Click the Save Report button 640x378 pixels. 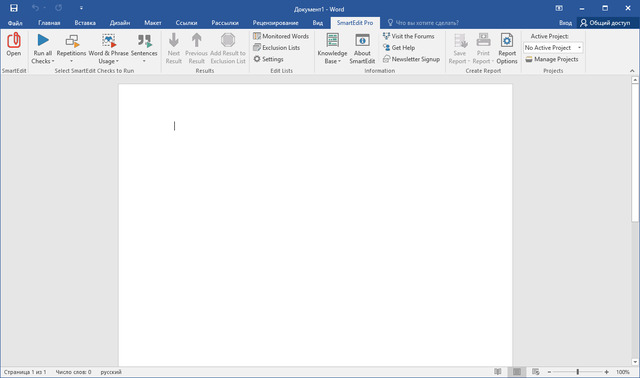point(460,48)
